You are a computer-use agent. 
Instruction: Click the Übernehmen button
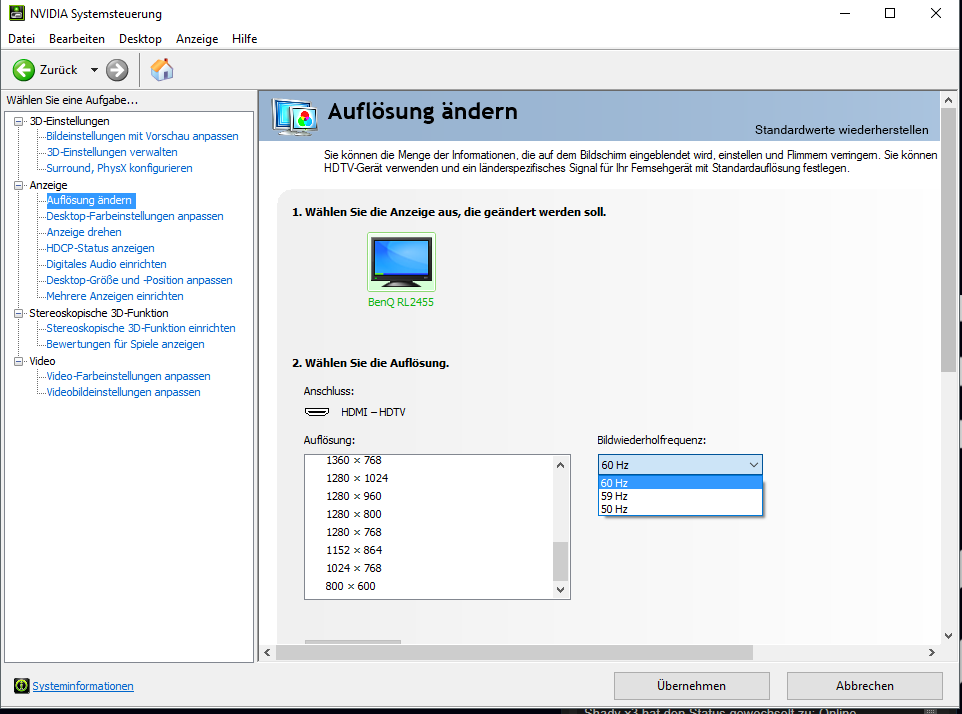point(691,686)
